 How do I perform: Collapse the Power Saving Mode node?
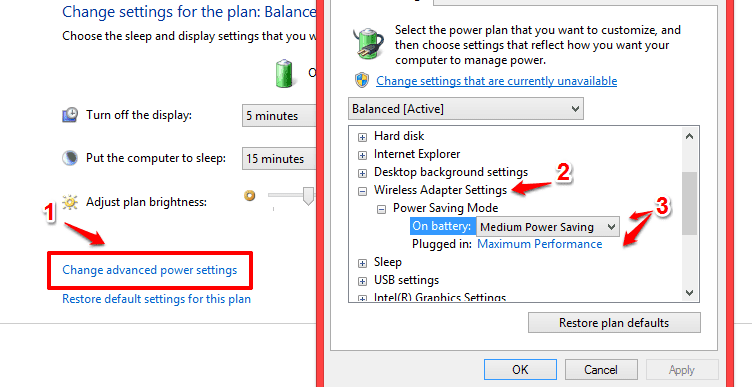(x=381, y=209)
